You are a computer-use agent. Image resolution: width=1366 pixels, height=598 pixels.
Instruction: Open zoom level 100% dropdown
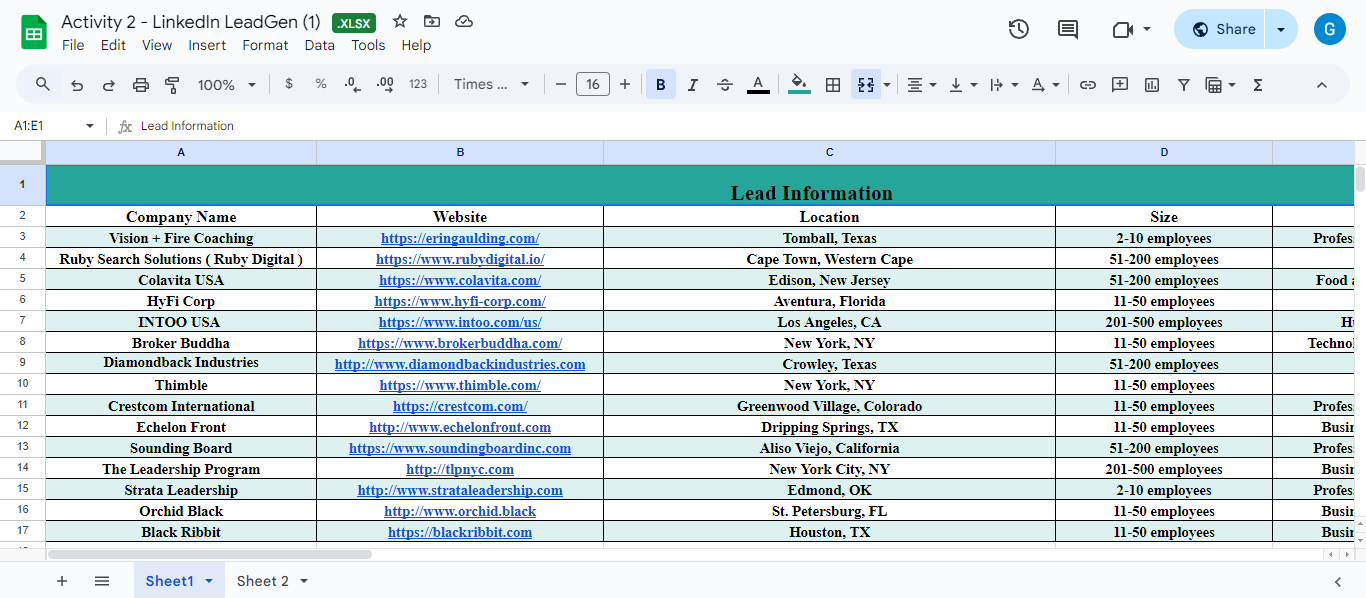pyautogui.click(x=226, y=85)
